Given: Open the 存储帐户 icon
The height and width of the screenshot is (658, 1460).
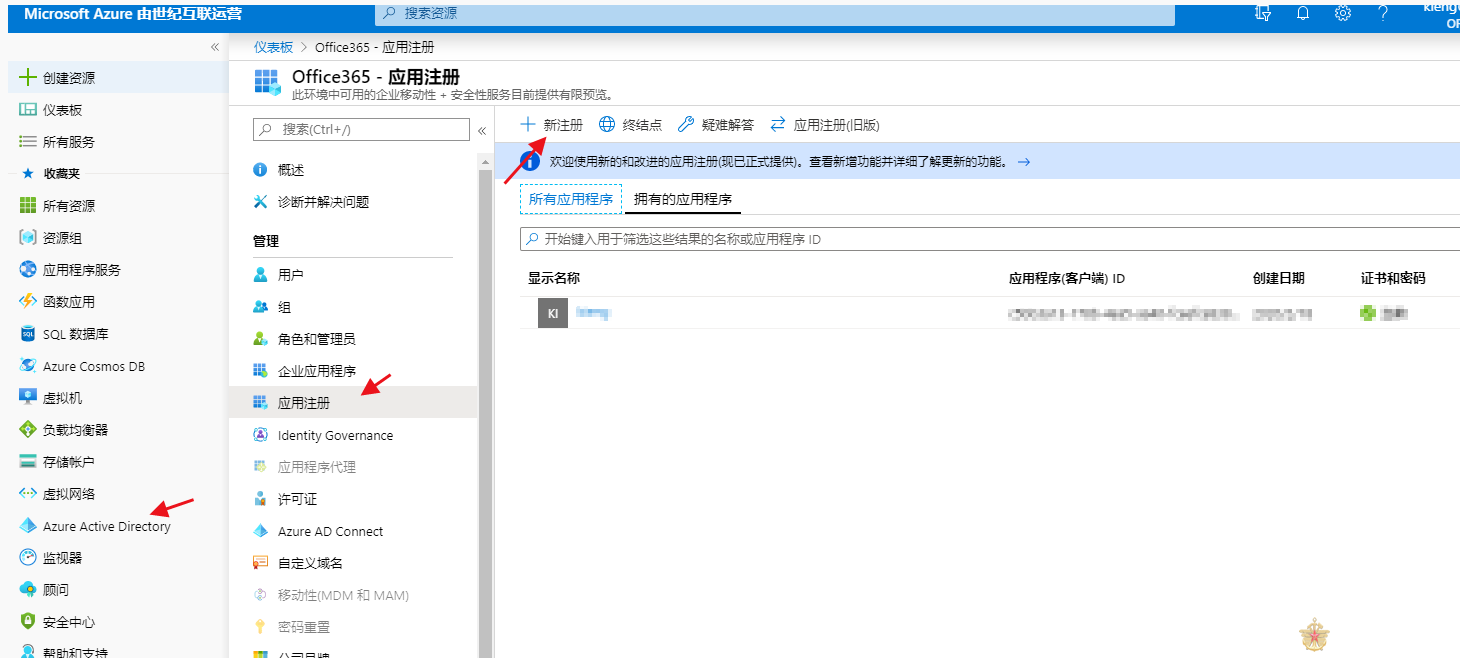Looking at the screenshot, I should click(x=28, y=462).
